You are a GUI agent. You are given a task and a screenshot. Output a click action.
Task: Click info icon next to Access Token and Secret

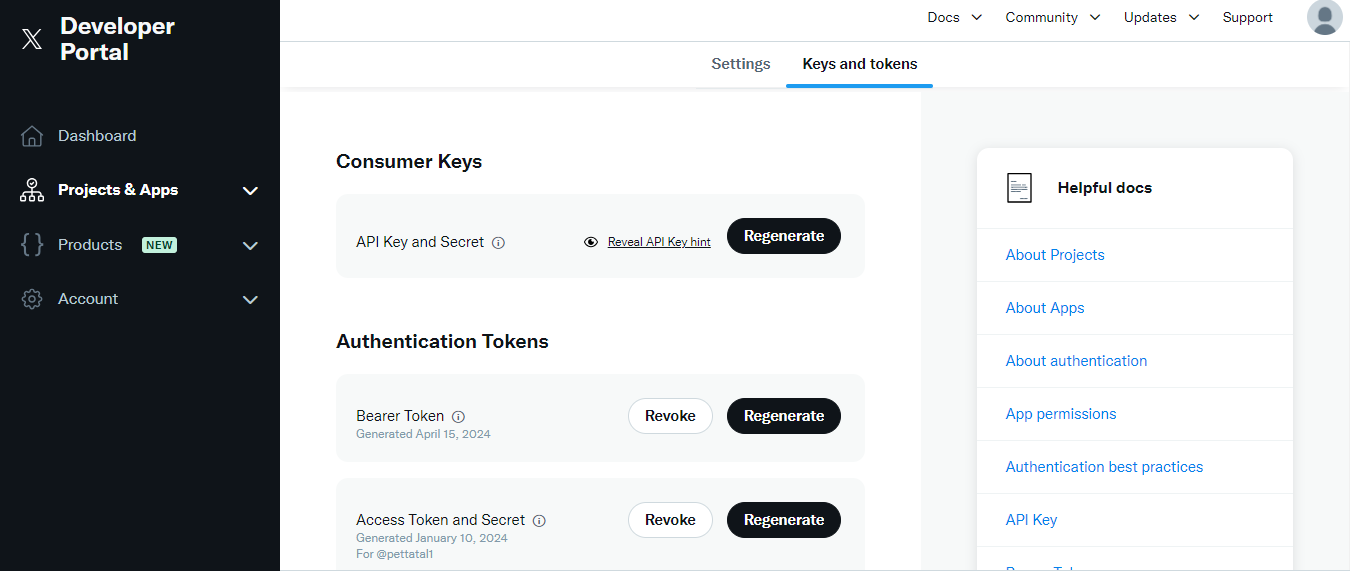click(539, 521)
